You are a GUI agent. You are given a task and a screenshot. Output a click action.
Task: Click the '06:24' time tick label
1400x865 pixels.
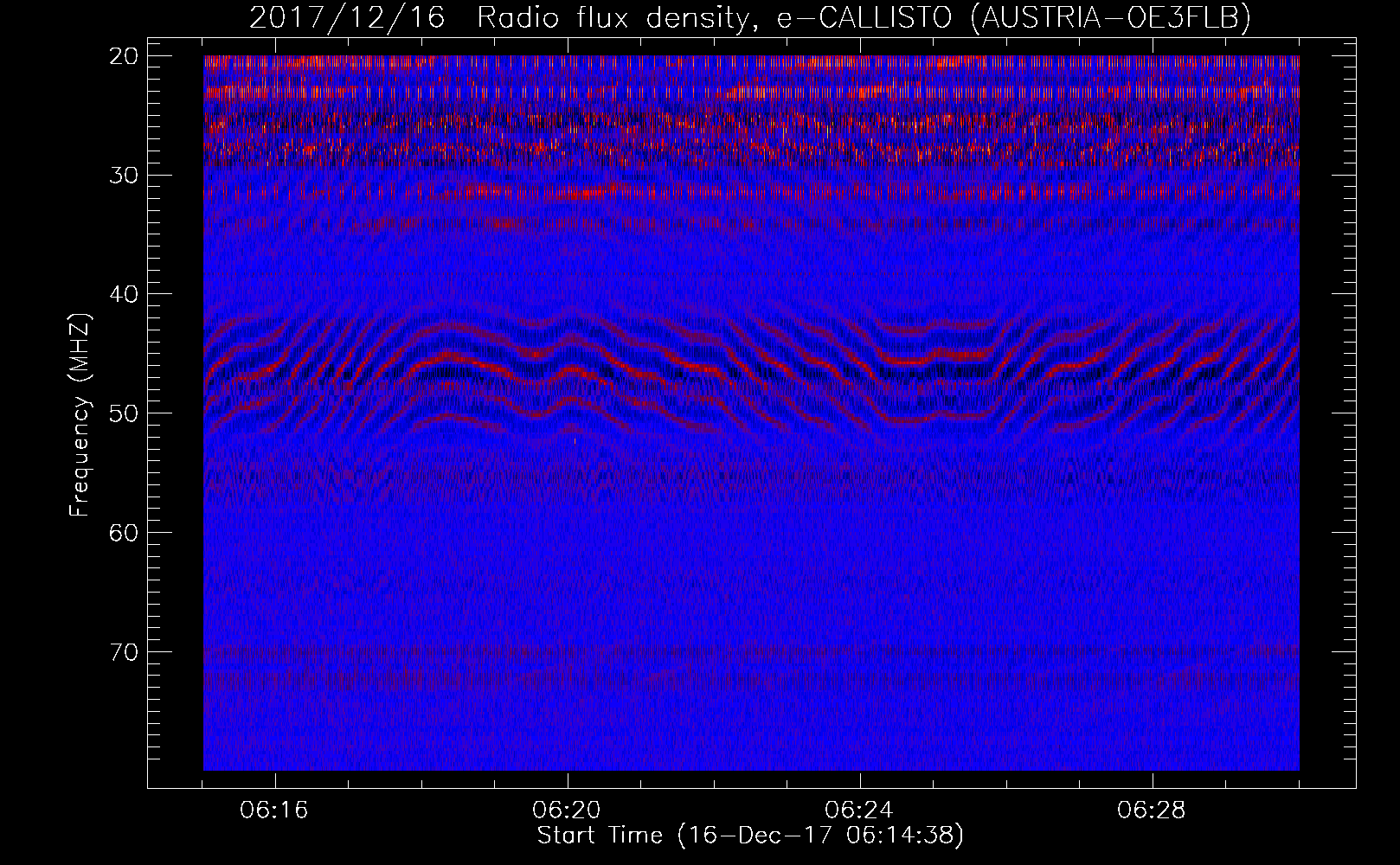(x=860, y=811)
